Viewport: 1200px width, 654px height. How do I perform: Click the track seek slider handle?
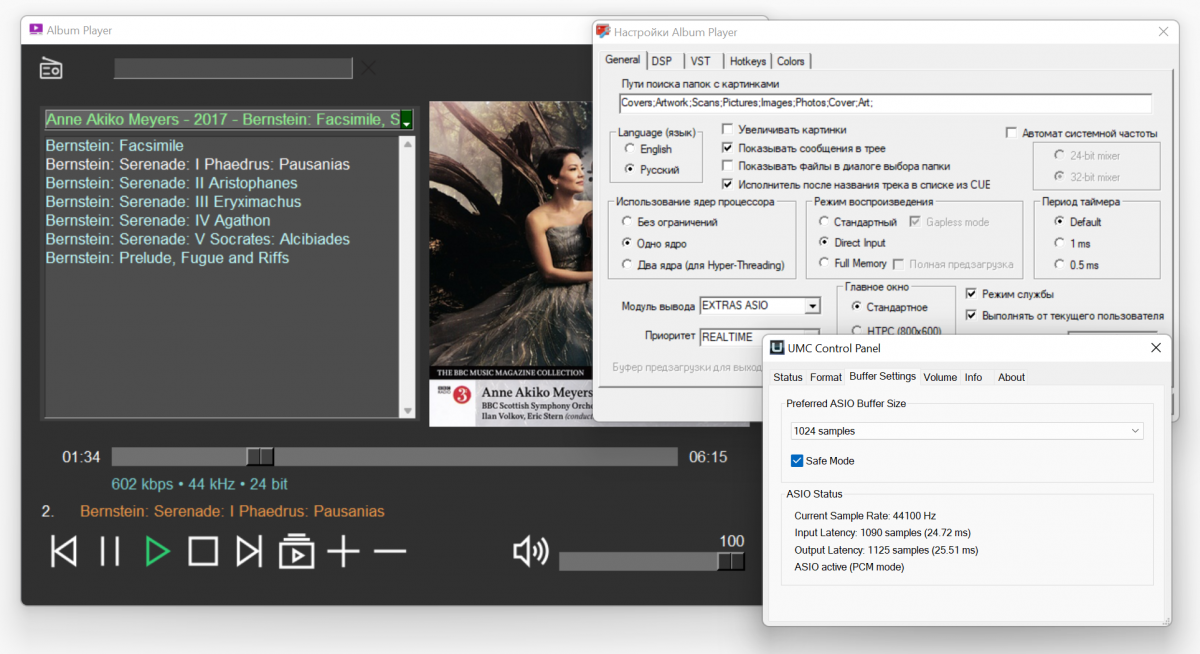(x=260, y=457)
